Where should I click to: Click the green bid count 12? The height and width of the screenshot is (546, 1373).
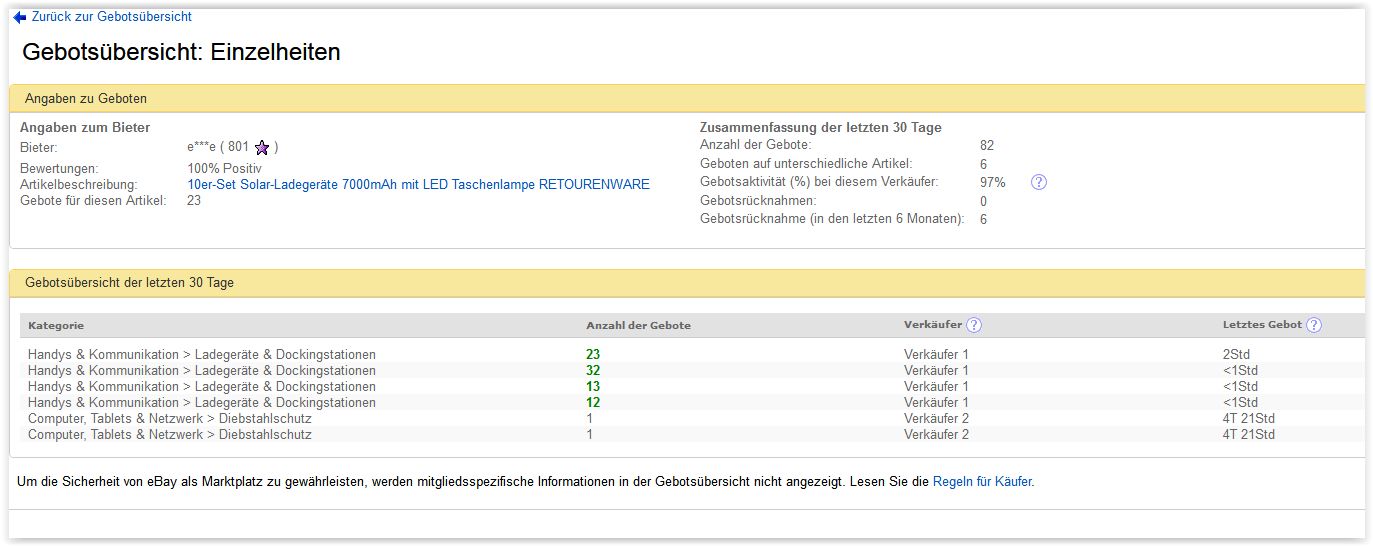point(593,402)
